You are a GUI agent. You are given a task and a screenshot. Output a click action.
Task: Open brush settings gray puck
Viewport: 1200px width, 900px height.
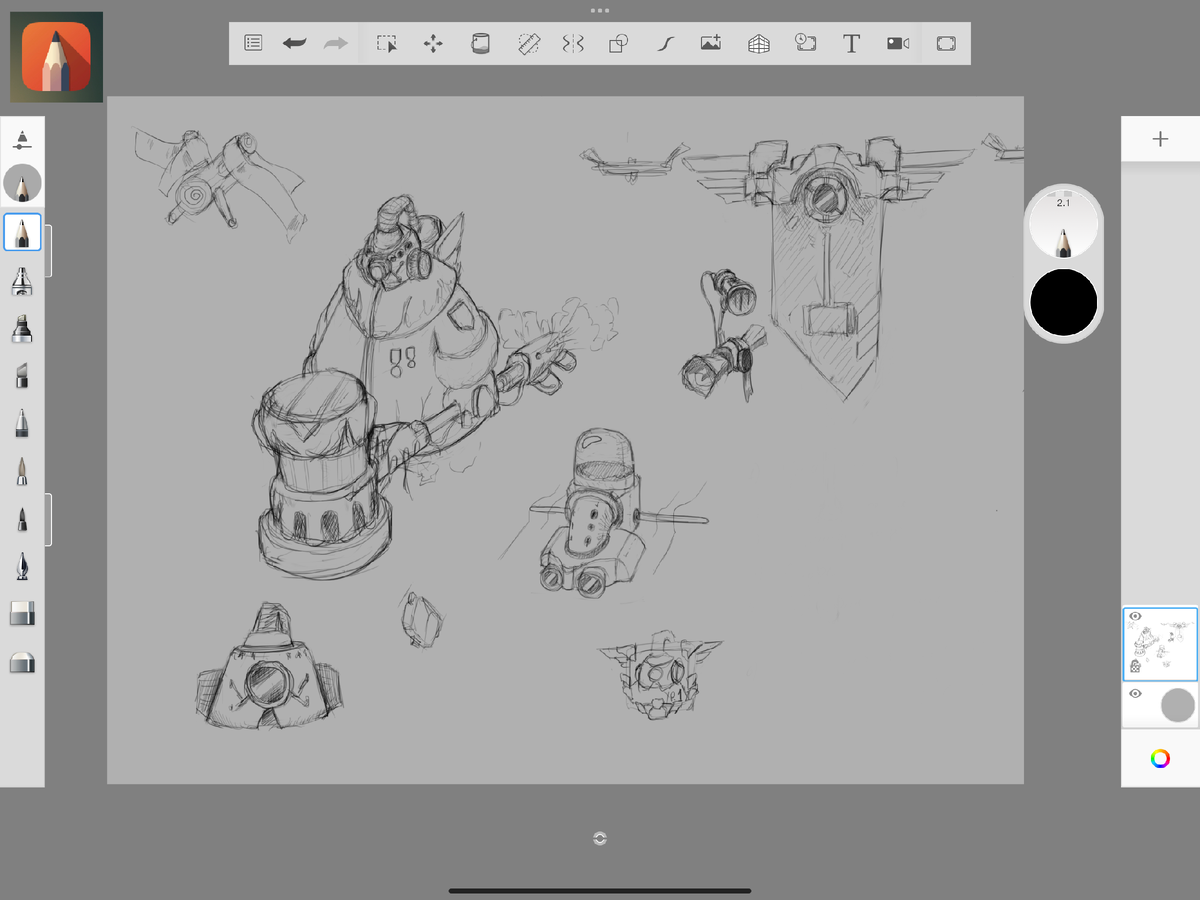(x=22, y=184)
